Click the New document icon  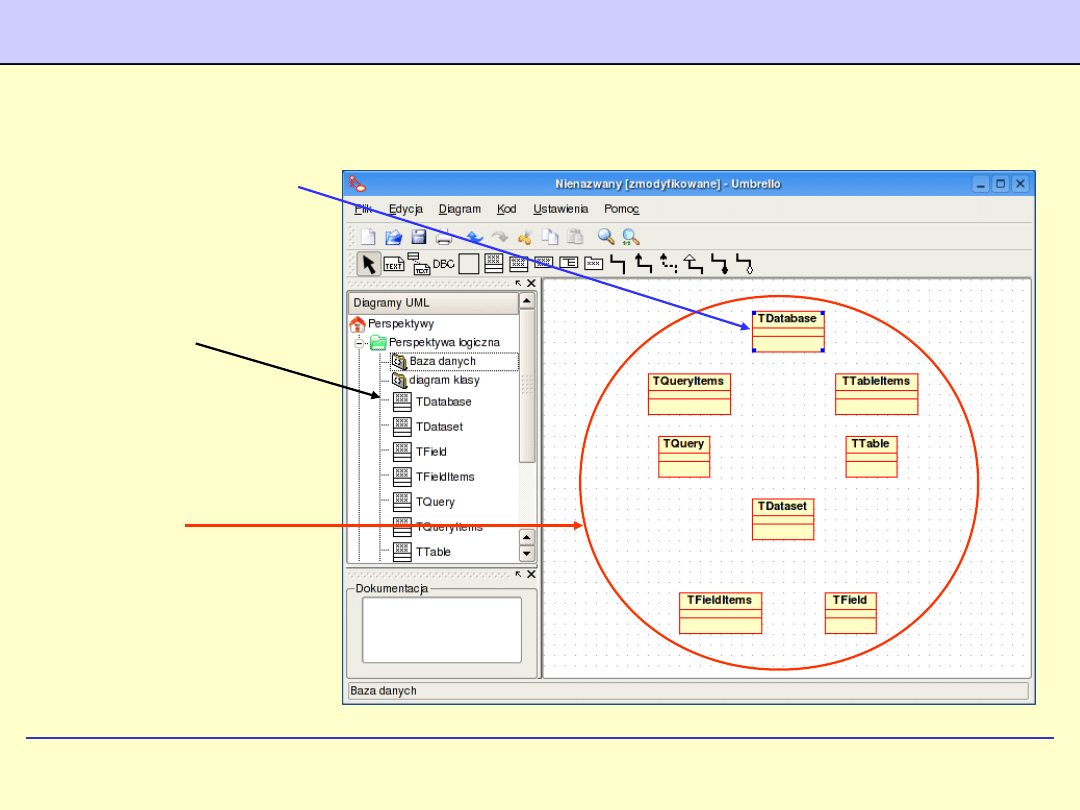[x=369, y=237]
